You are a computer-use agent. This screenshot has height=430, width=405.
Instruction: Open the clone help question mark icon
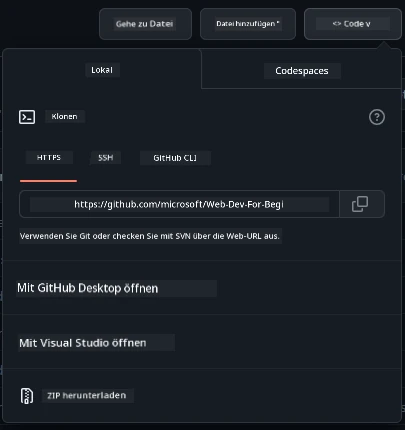pos(377,117)
